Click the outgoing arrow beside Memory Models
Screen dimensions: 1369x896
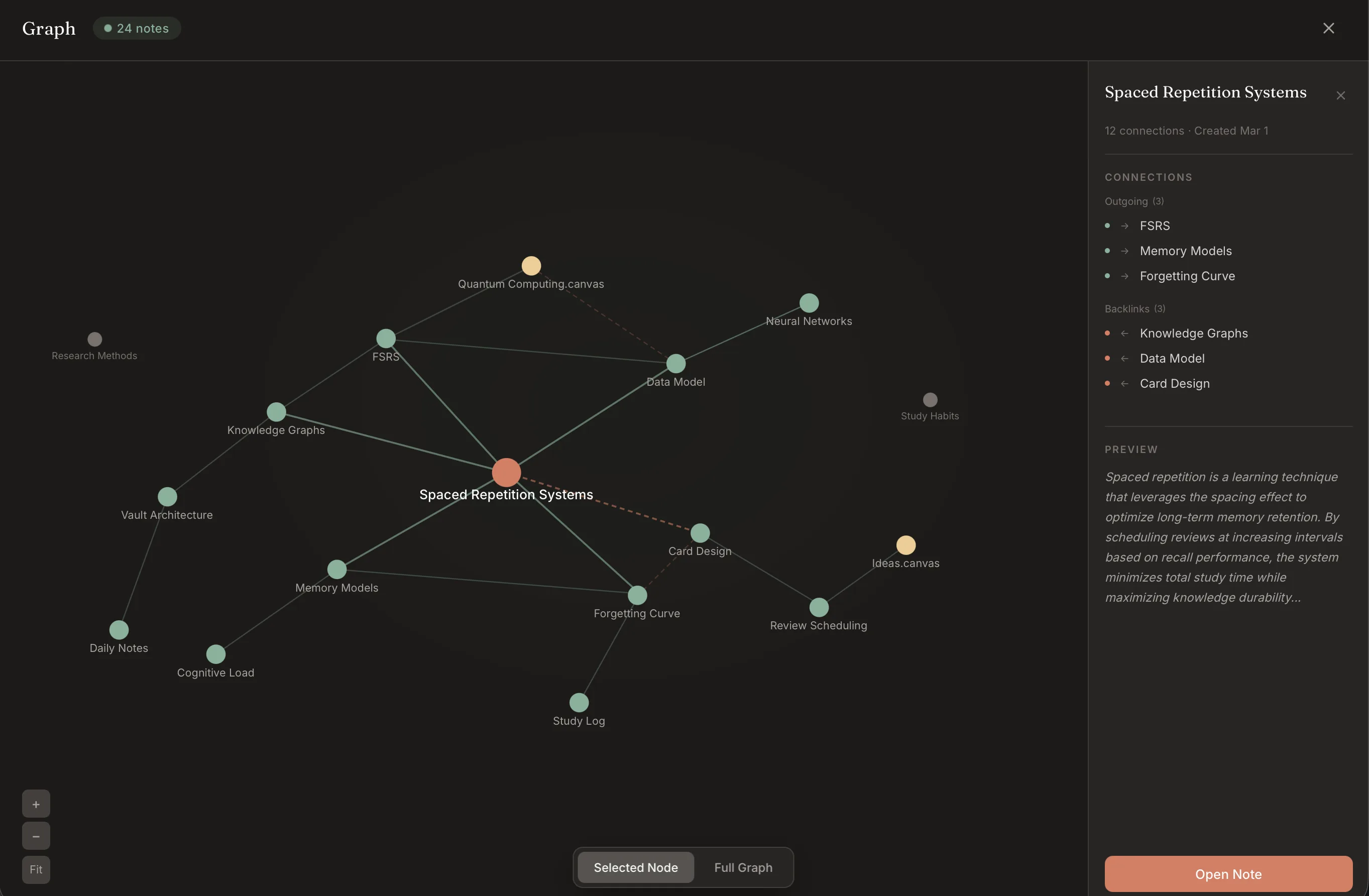1125,251
